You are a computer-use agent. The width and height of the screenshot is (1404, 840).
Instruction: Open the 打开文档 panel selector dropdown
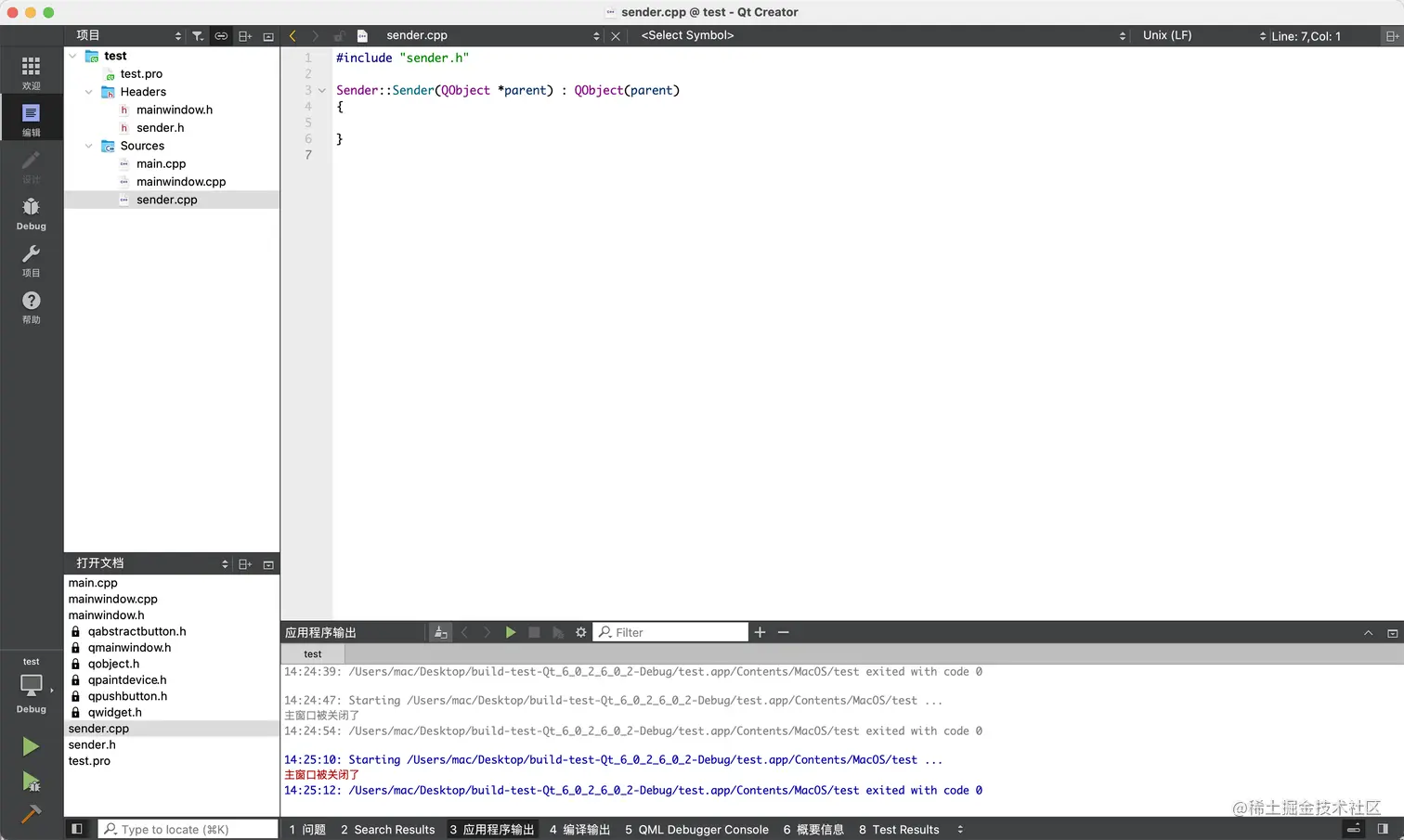151,563
